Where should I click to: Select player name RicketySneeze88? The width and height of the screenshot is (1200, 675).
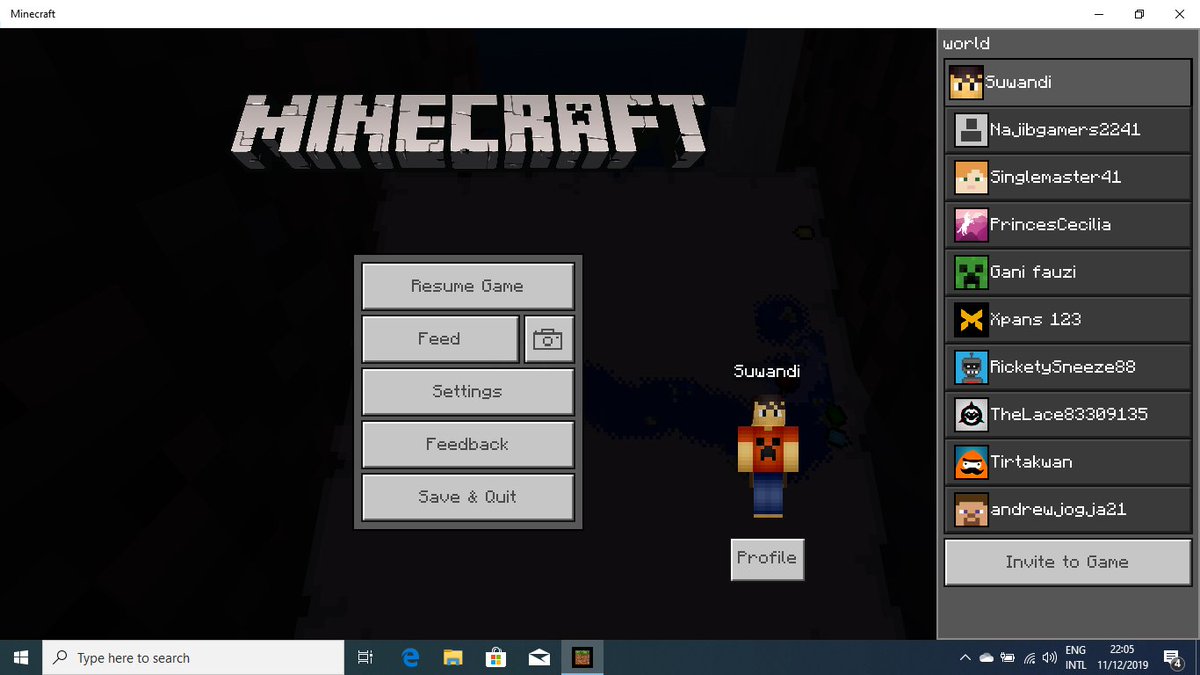pos(1063,367)
